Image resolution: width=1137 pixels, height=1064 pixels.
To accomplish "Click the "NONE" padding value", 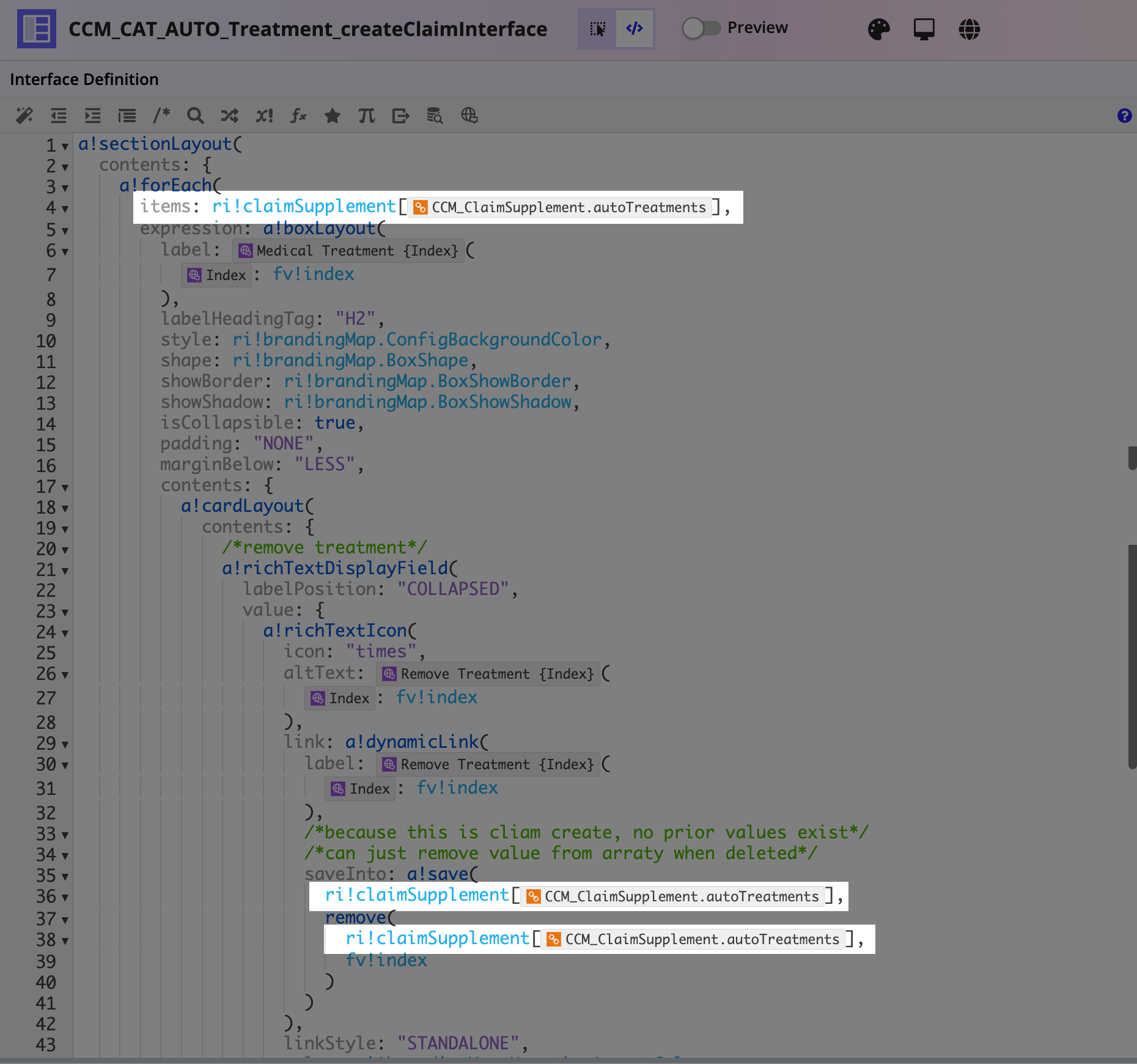I will [x=284, y=443].
